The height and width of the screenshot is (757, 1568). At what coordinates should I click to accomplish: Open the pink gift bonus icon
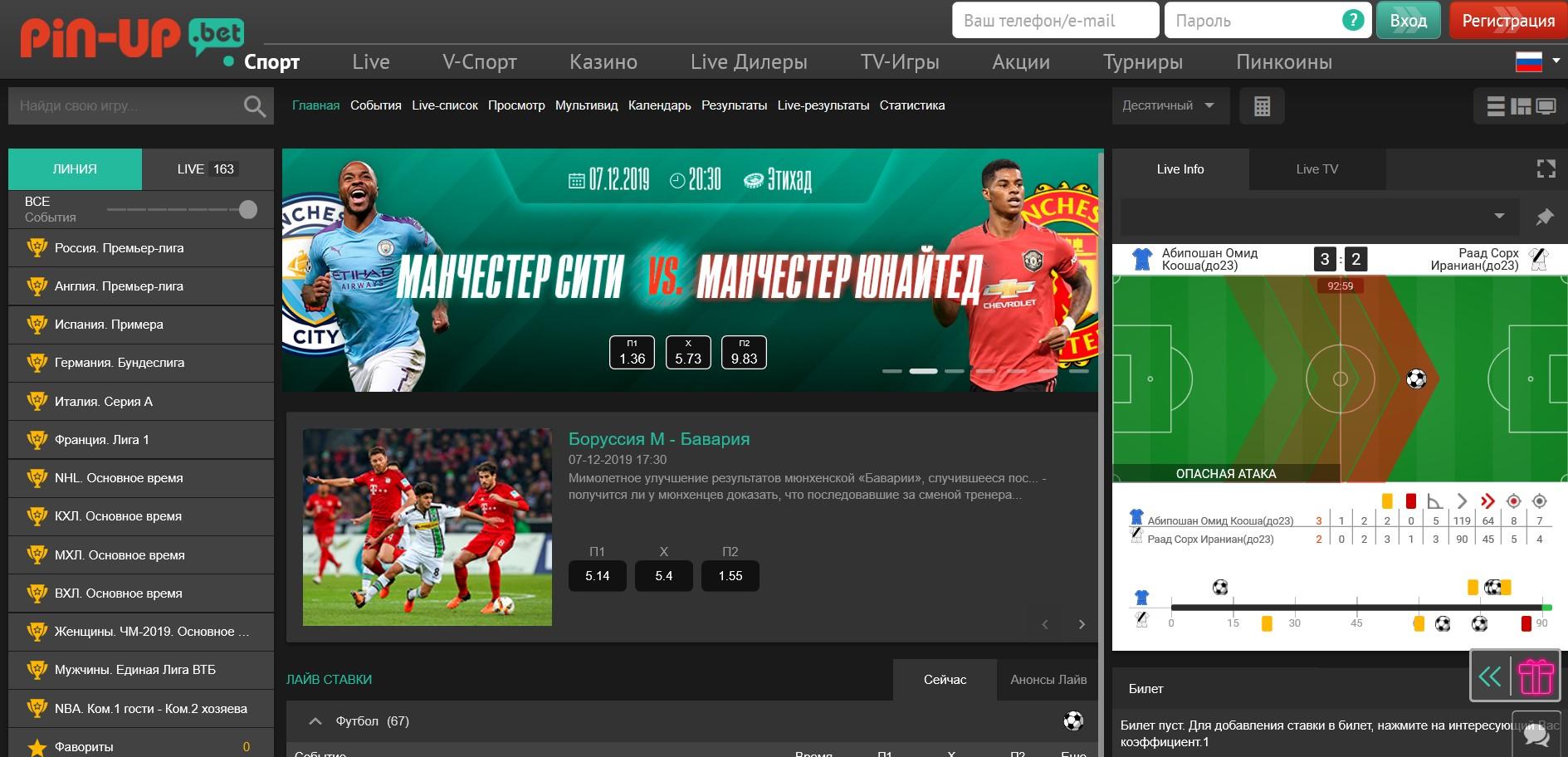coord(1536,677)
